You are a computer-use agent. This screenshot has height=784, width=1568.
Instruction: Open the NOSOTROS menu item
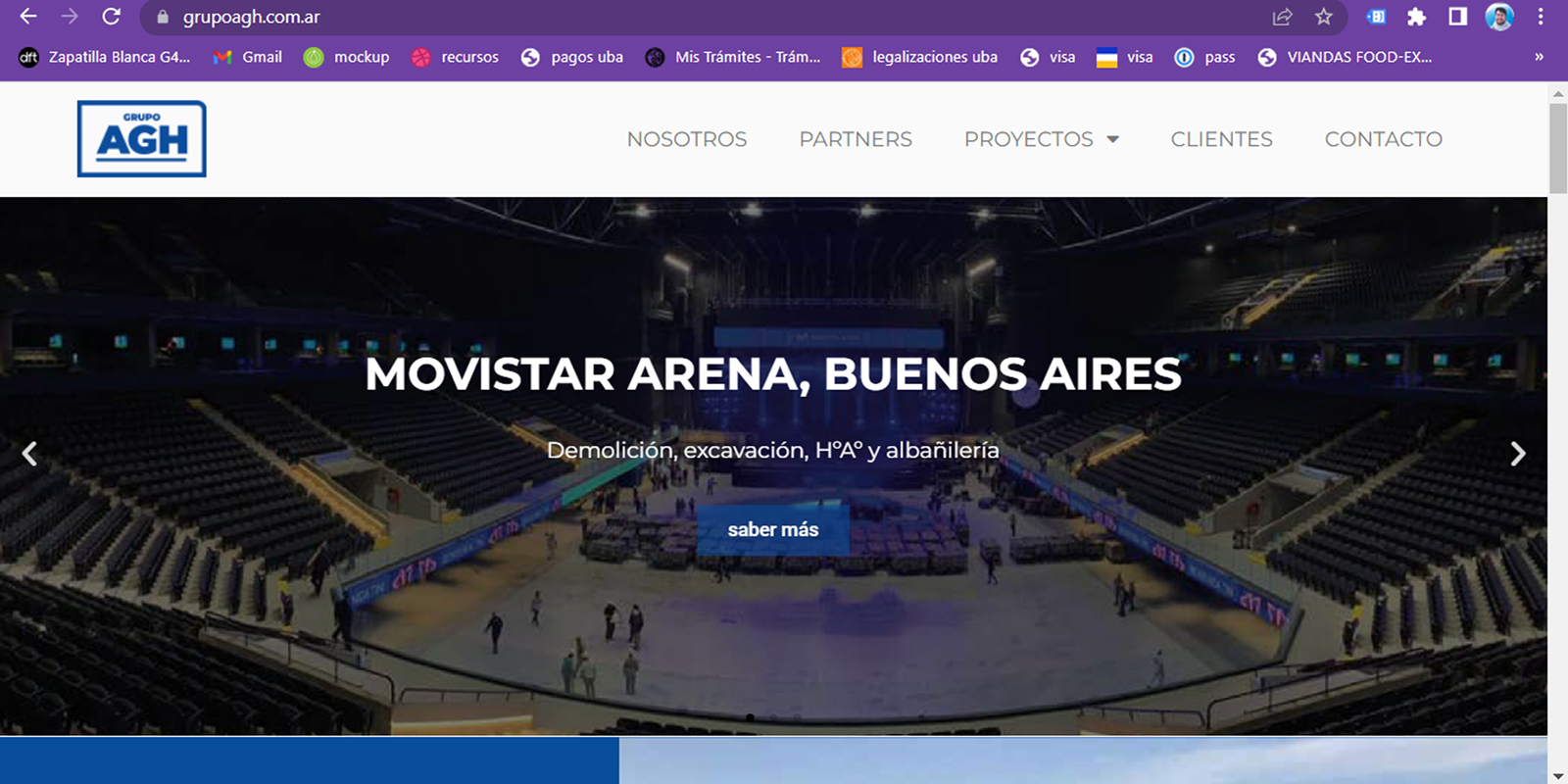(x=687, y=139)
